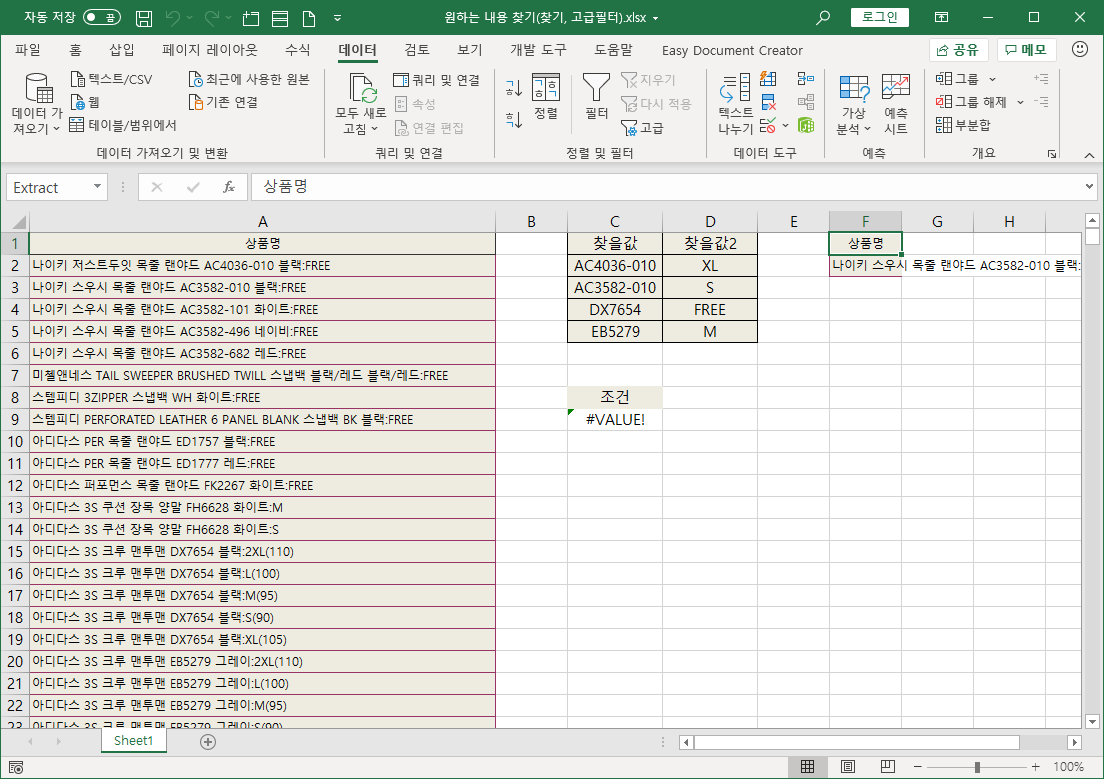Add a new sheet with plus icon
This screenshot has width=1104, height=779.
point(208,741)
